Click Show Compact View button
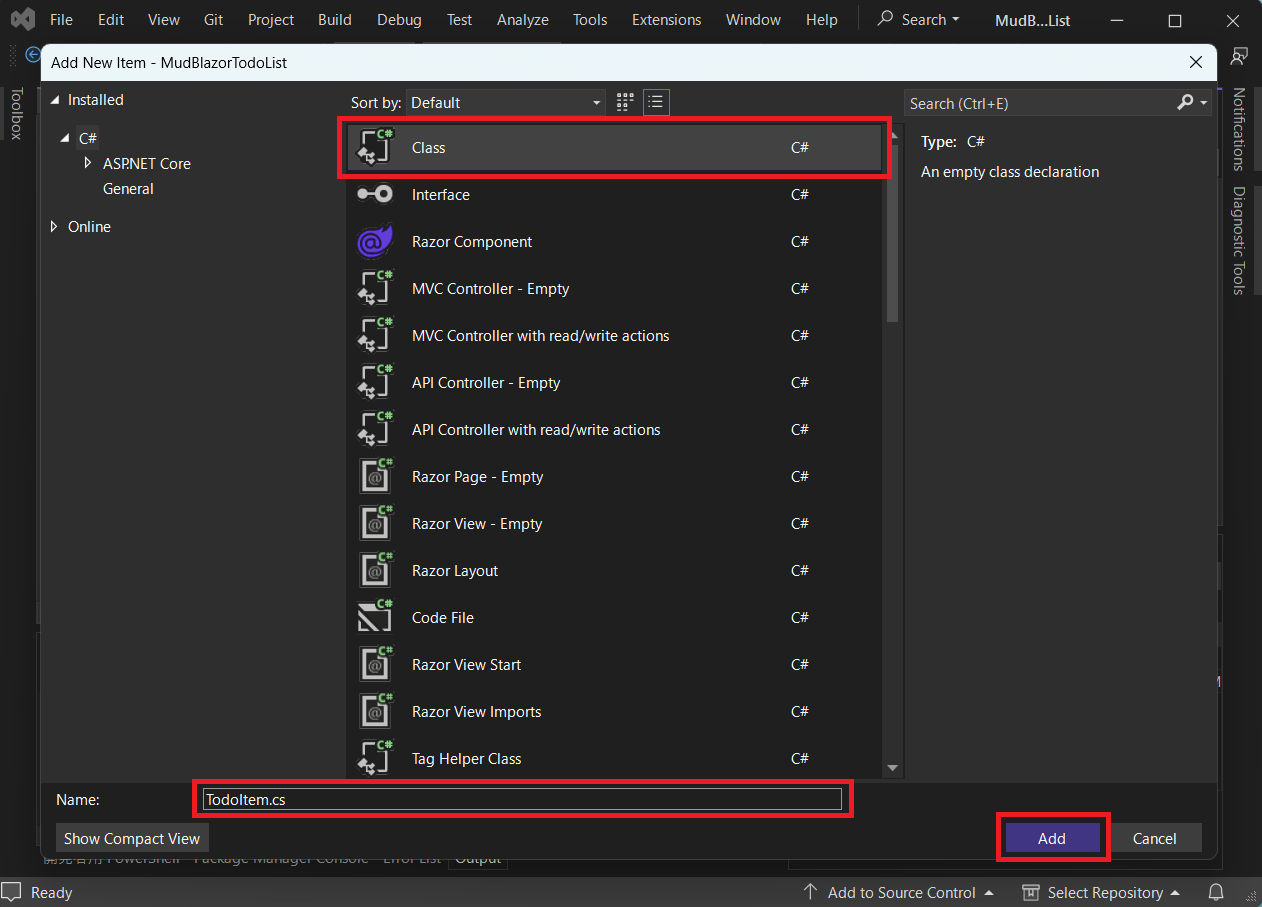Viewport: 1262px width, 907px height. click(132, 838)
